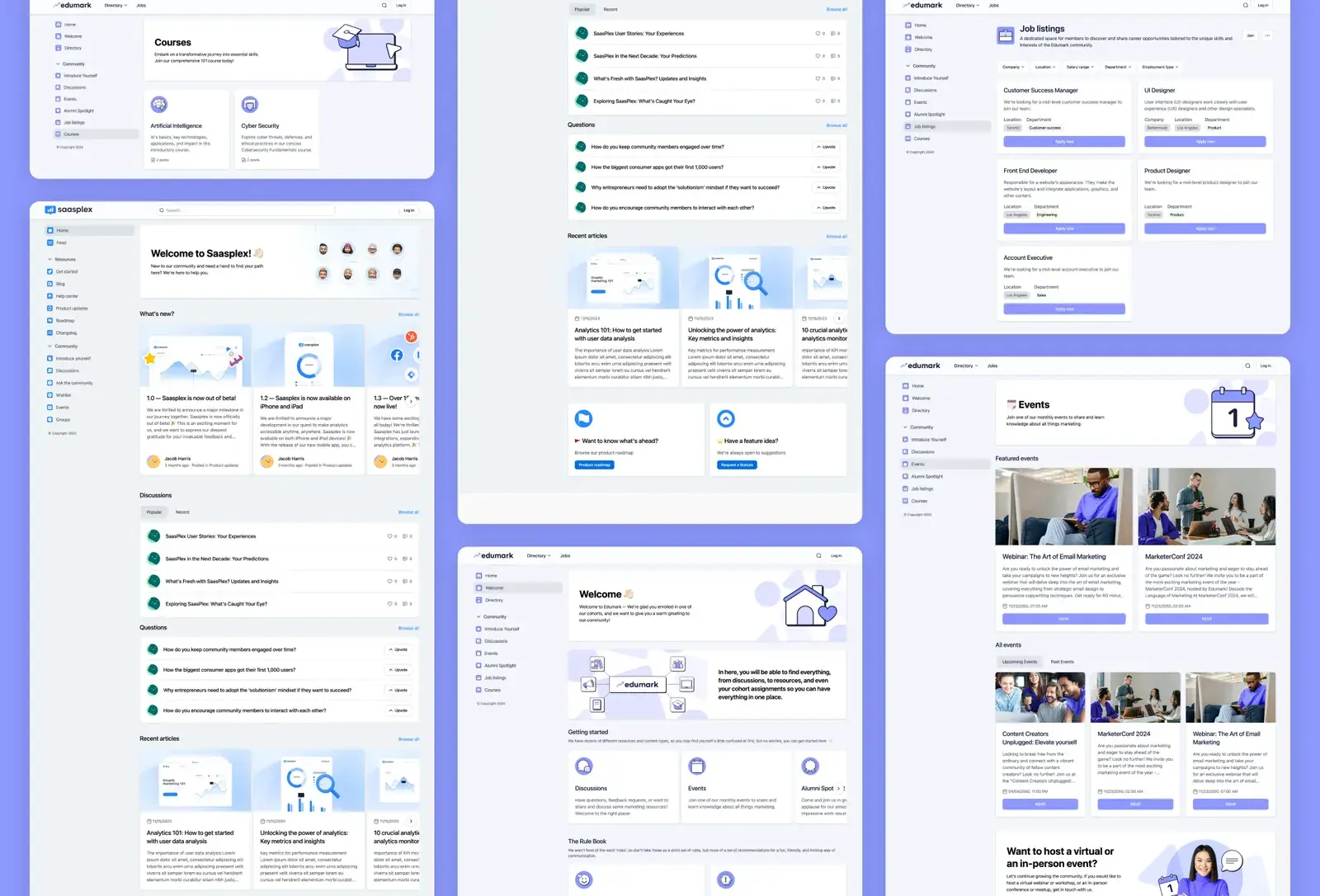
Task: Click the search icon on the edumark Welcome page
Action: [x=818, y=556]
